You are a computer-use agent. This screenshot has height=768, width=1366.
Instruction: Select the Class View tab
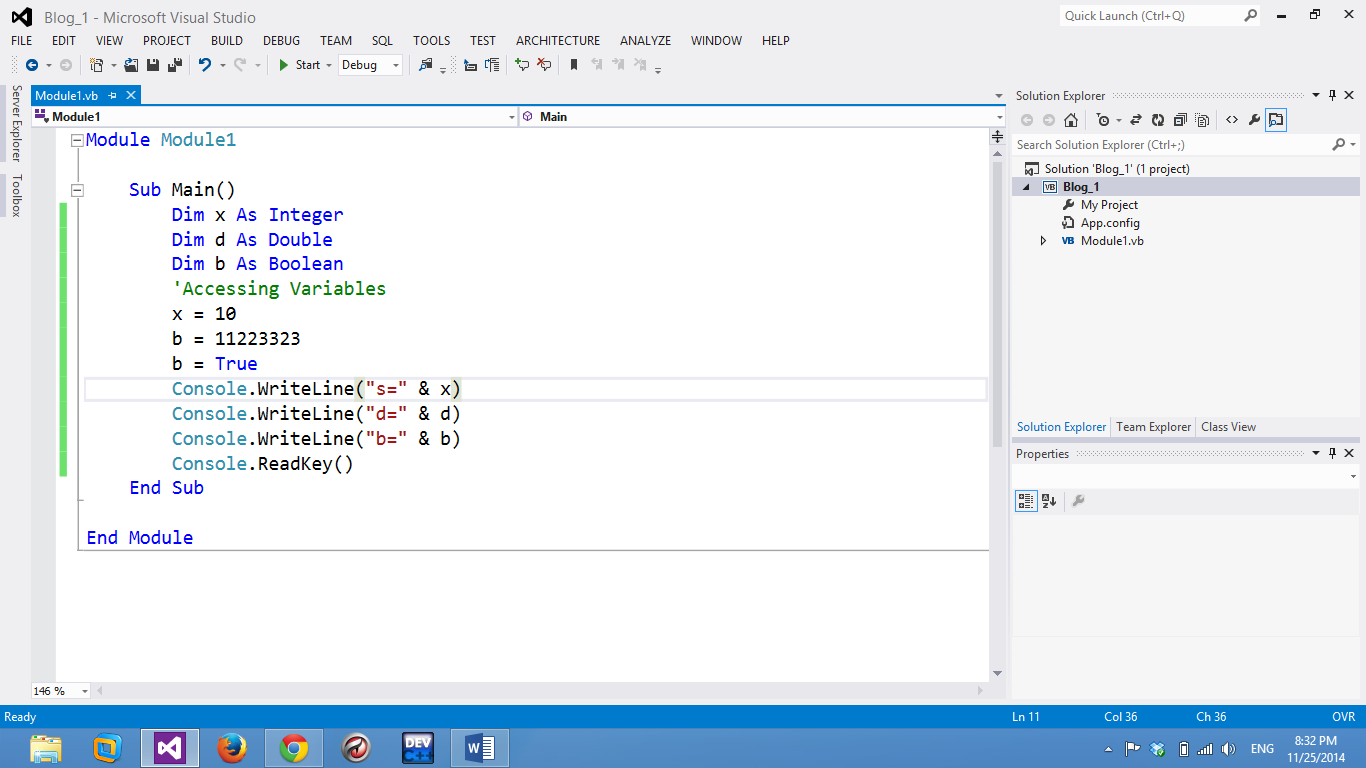[1228, 426]
